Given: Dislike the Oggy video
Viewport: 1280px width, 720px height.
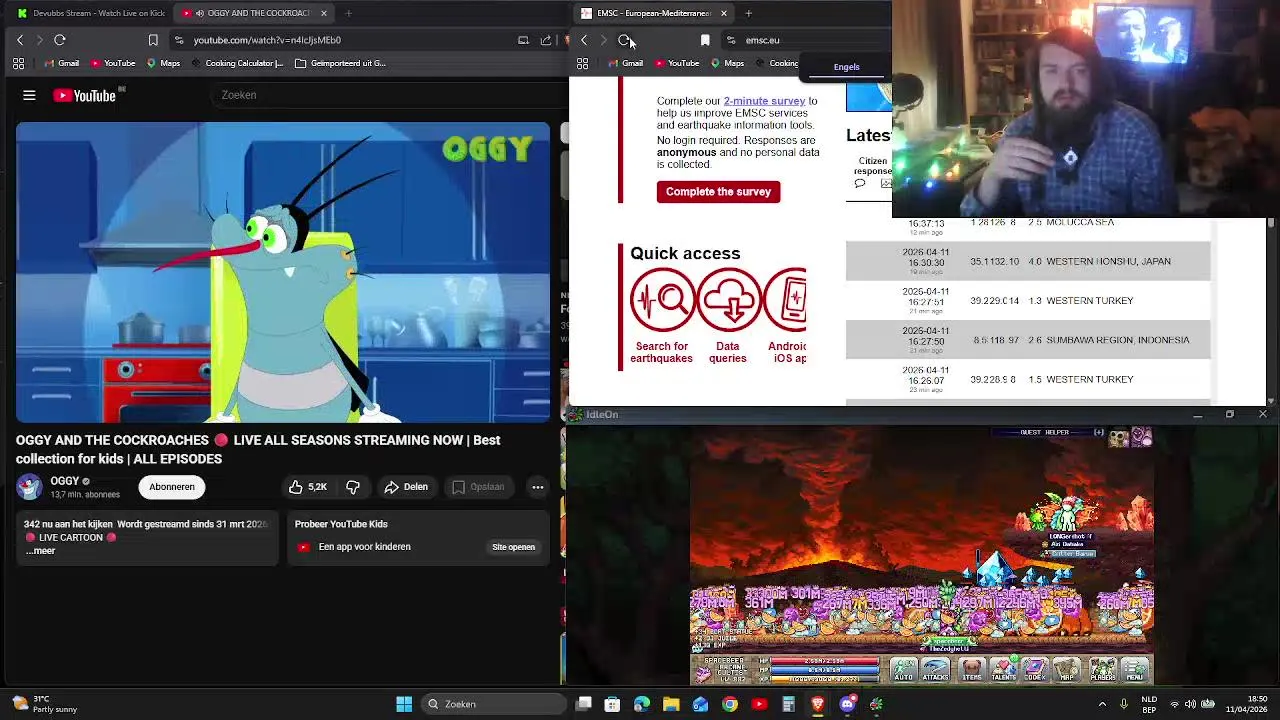Looking at the screenshot, I should click(x=353, y=487).
